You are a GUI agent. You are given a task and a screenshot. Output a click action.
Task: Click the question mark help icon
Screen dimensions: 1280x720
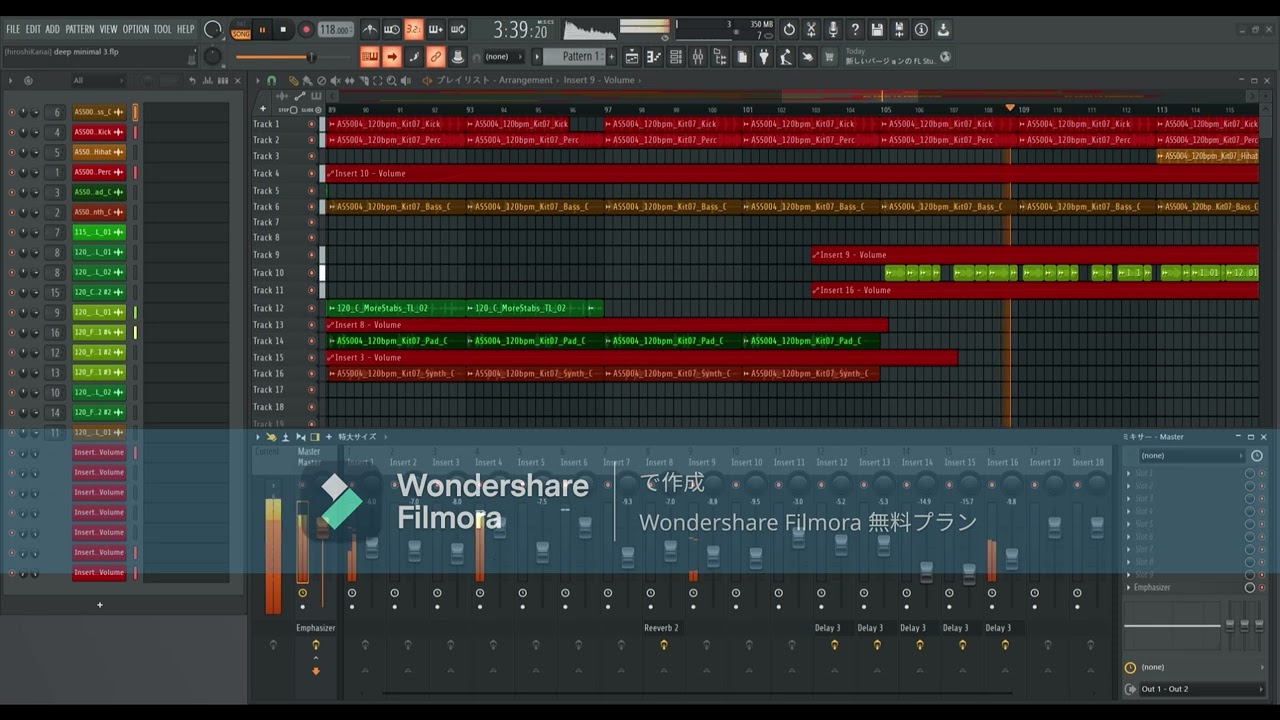855,30
